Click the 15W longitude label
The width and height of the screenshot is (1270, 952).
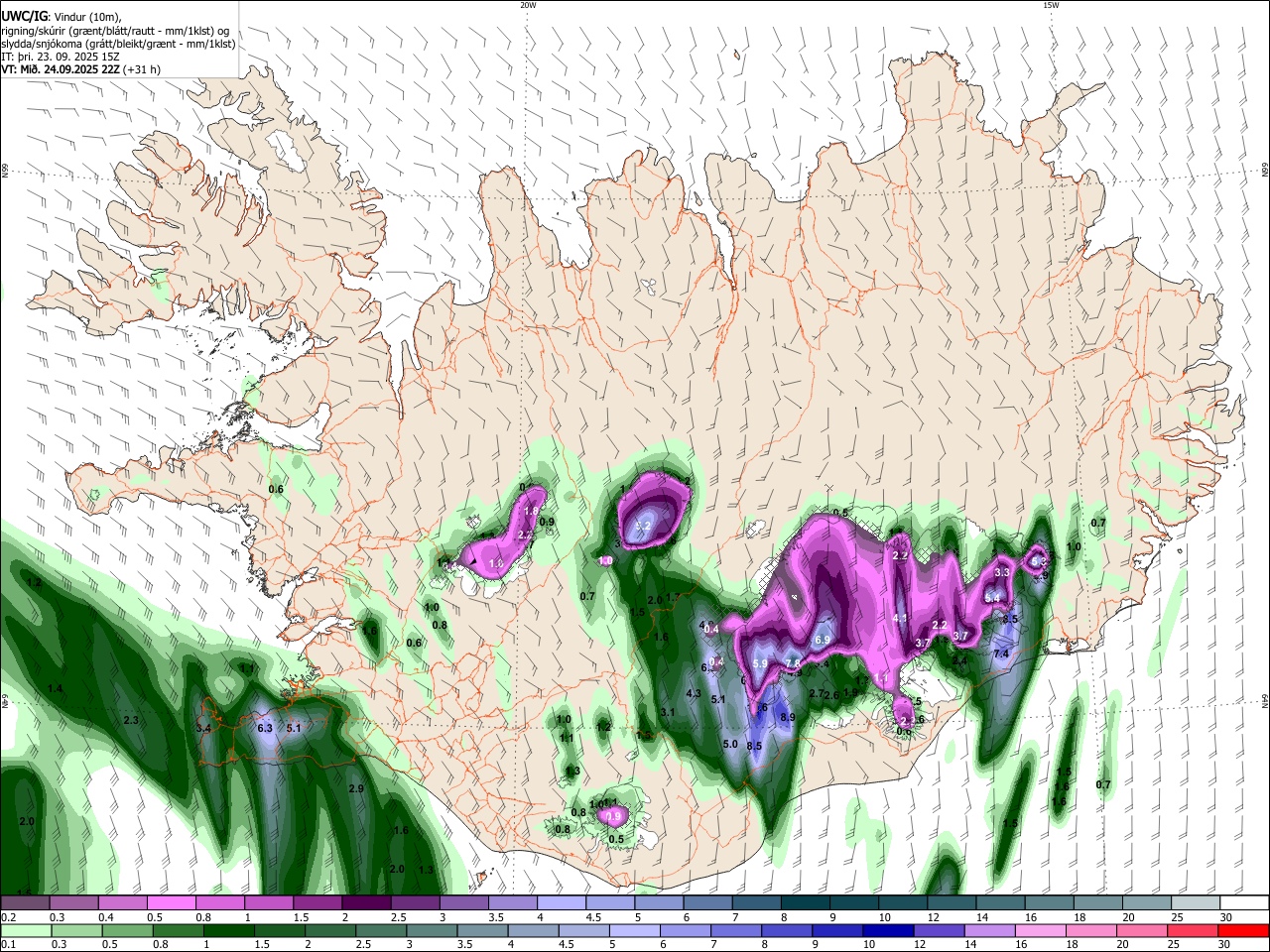(1051, 5)
